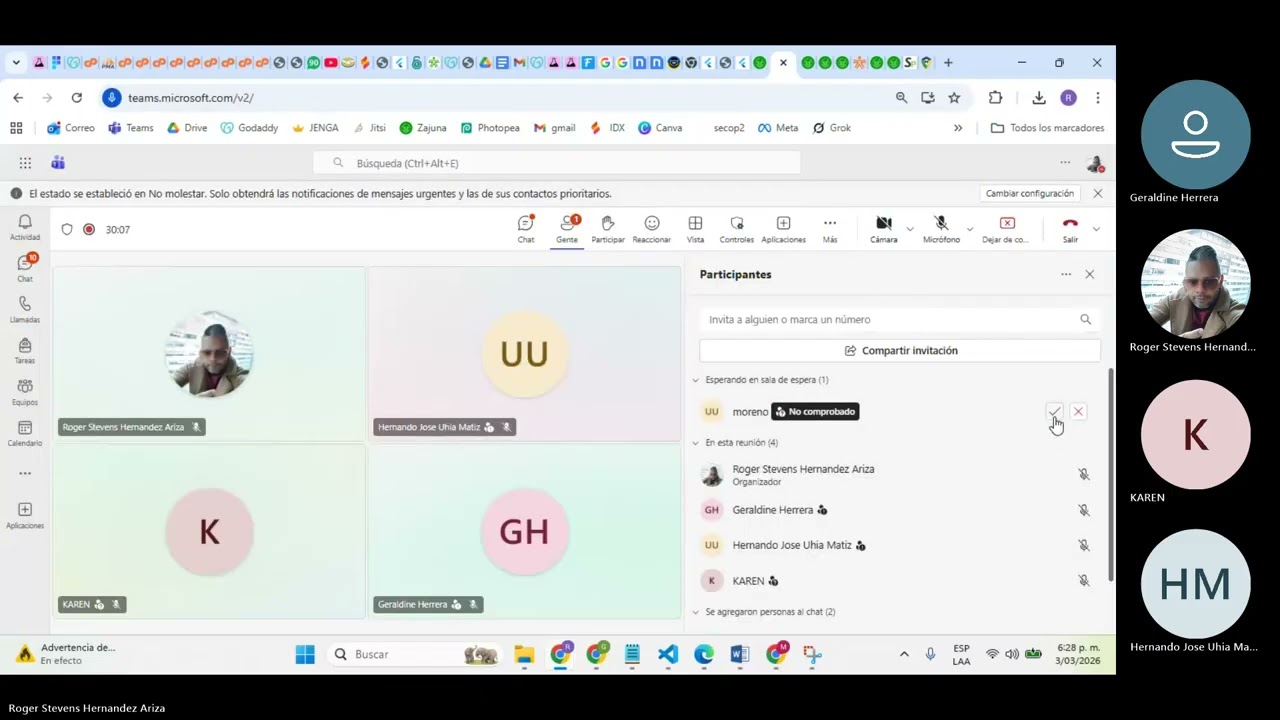Open Participantes panel more options
Image resolution: width=1280 pixels, height=720 pixels.
pyautogui.click(x=1066, y=274)
